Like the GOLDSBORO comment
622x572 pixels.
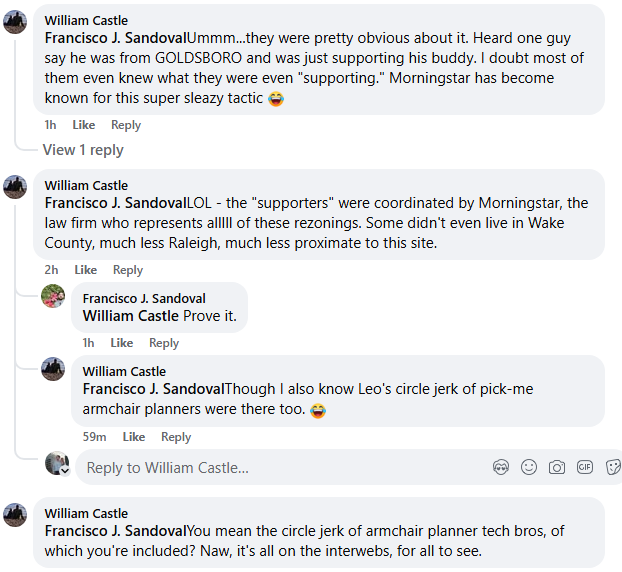[x=84, y=125]
